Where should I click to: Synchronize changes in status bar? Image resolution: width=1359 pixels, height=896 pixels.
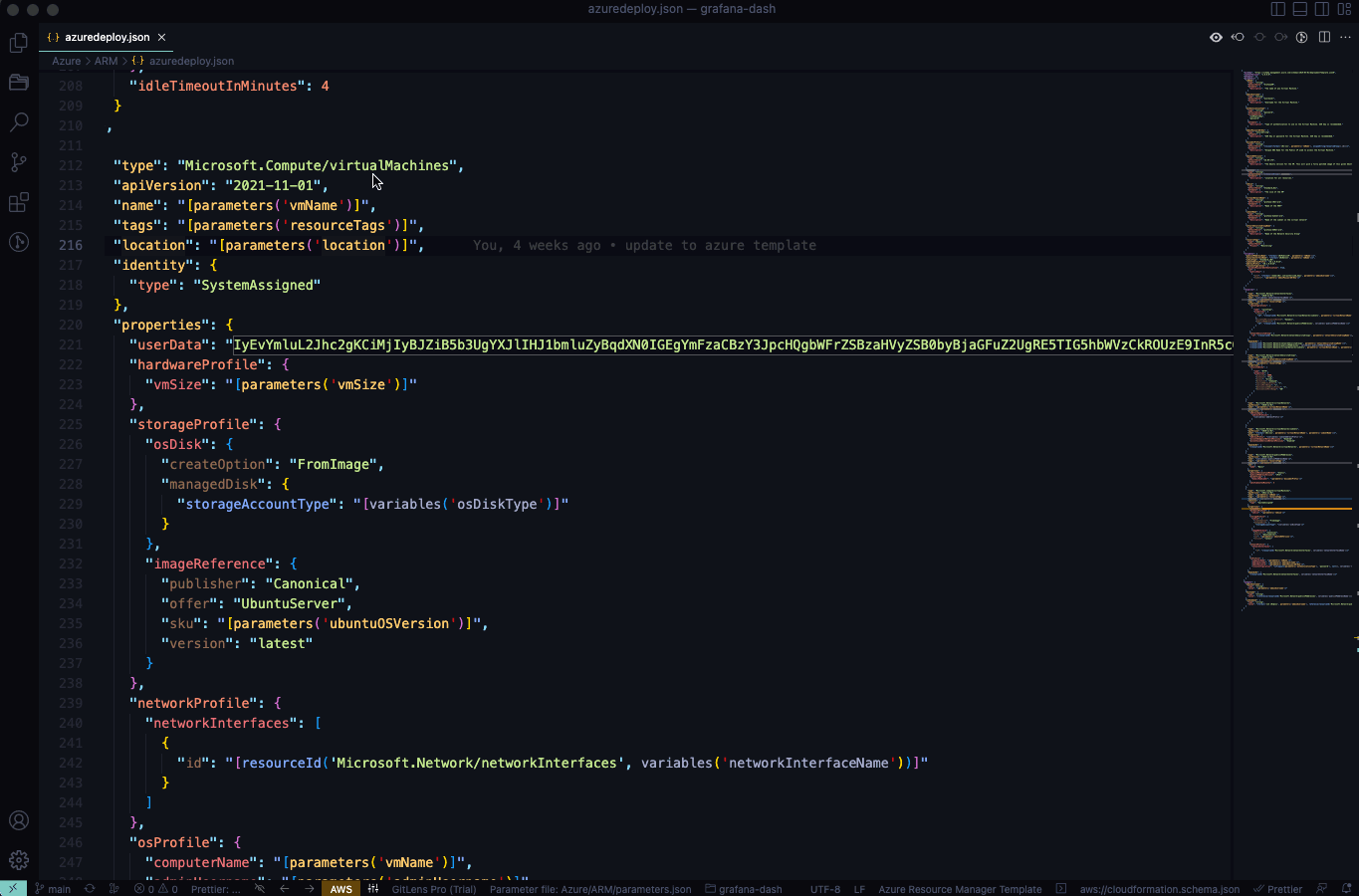pos(90,888)
